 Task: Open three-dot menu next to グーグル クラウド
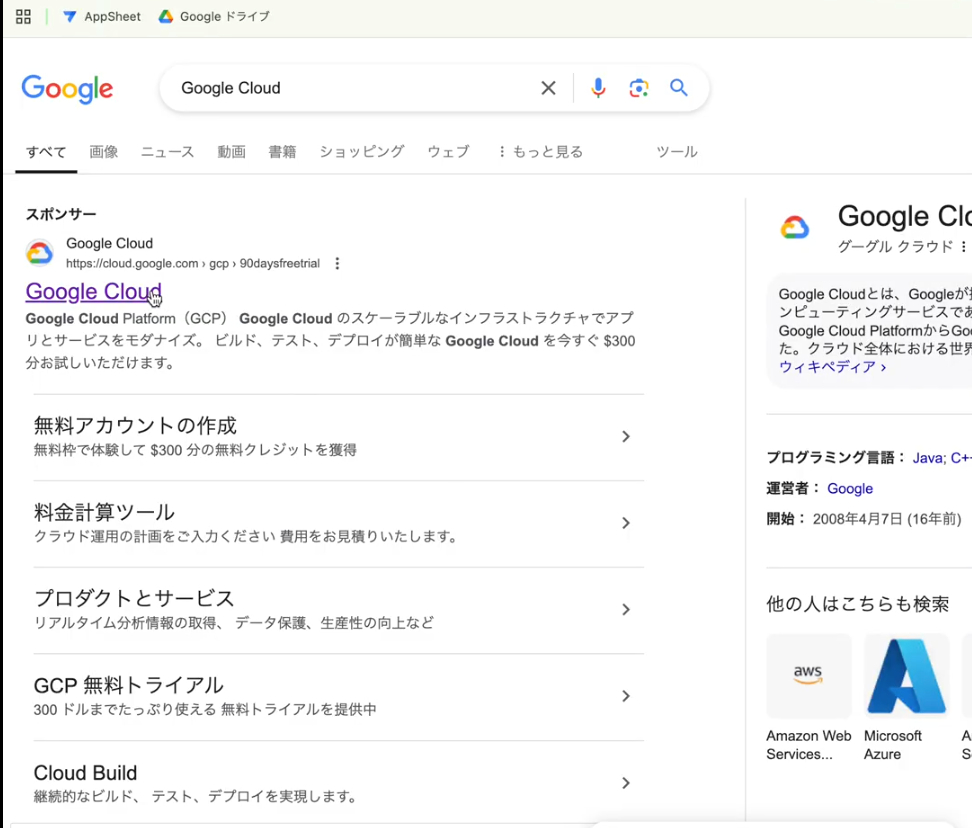(x=963, y=247)
